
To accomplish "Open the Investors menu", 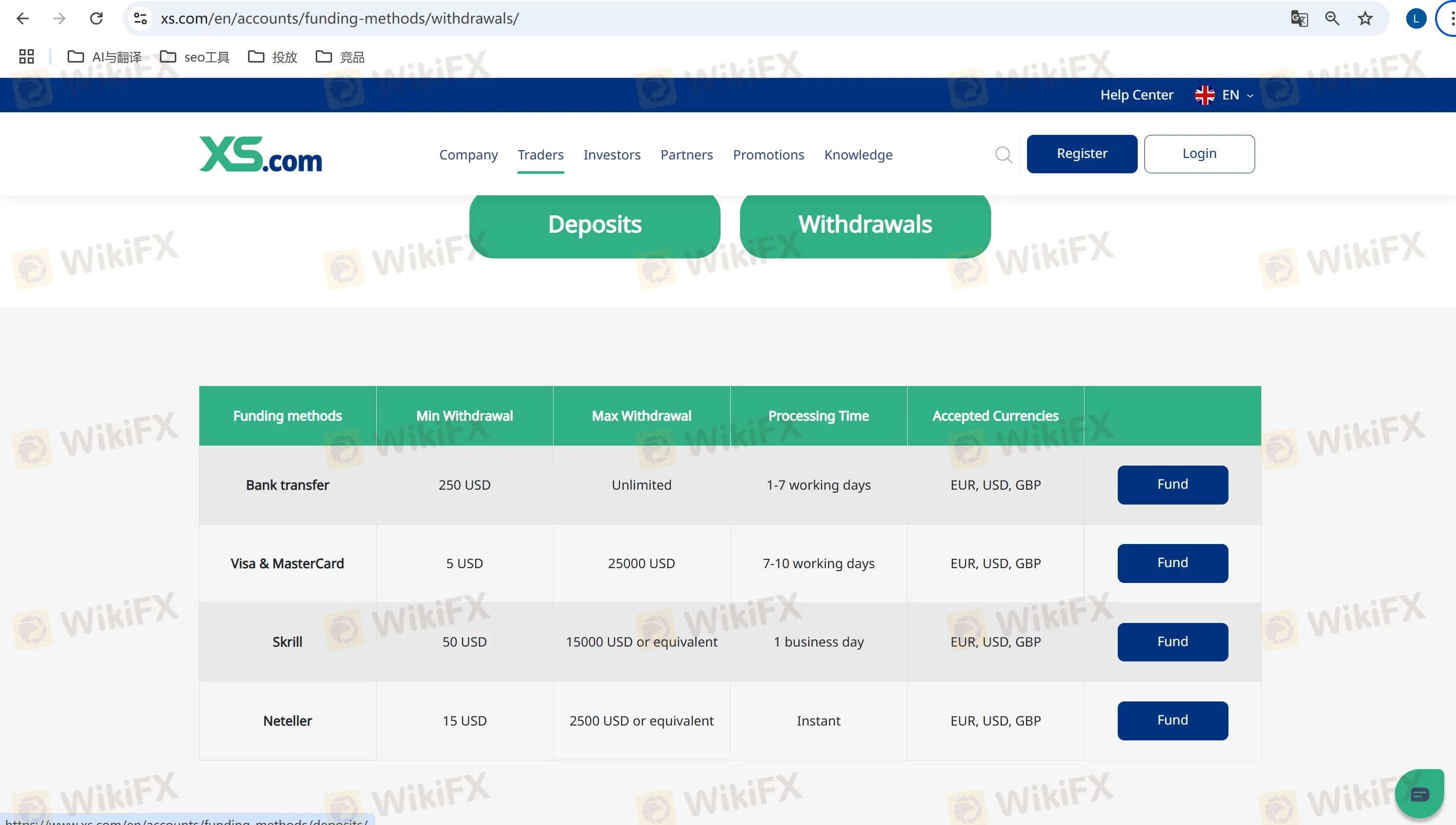I will pos(611,154).
